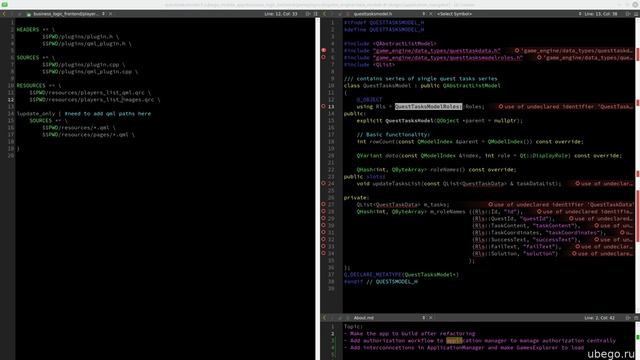Click HEADERS line in left editor
This screenshot has height=360, width=640.
coord(35,30)
